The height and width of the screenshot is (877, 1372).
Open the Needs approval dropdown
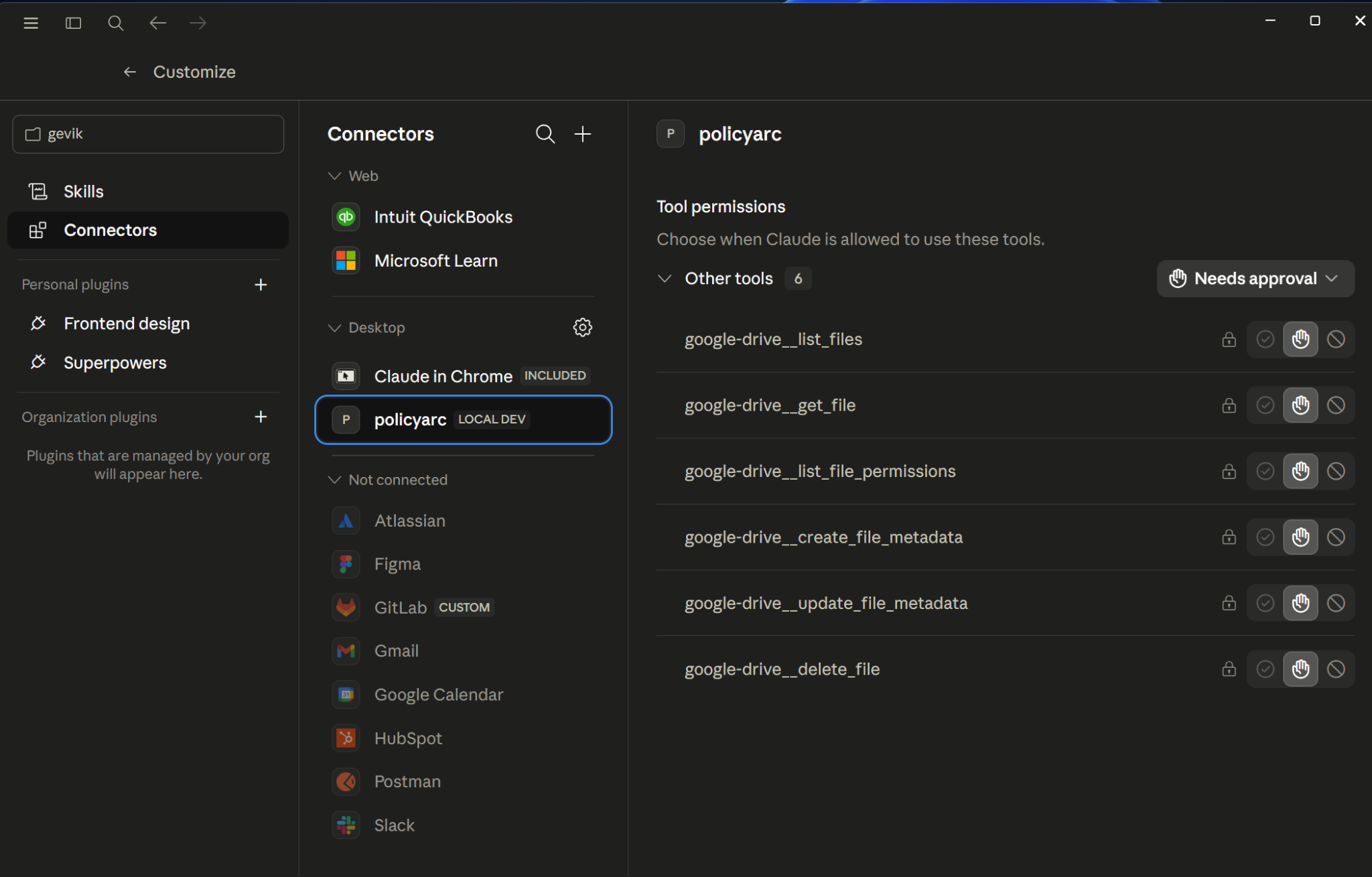click(1255, 279)
